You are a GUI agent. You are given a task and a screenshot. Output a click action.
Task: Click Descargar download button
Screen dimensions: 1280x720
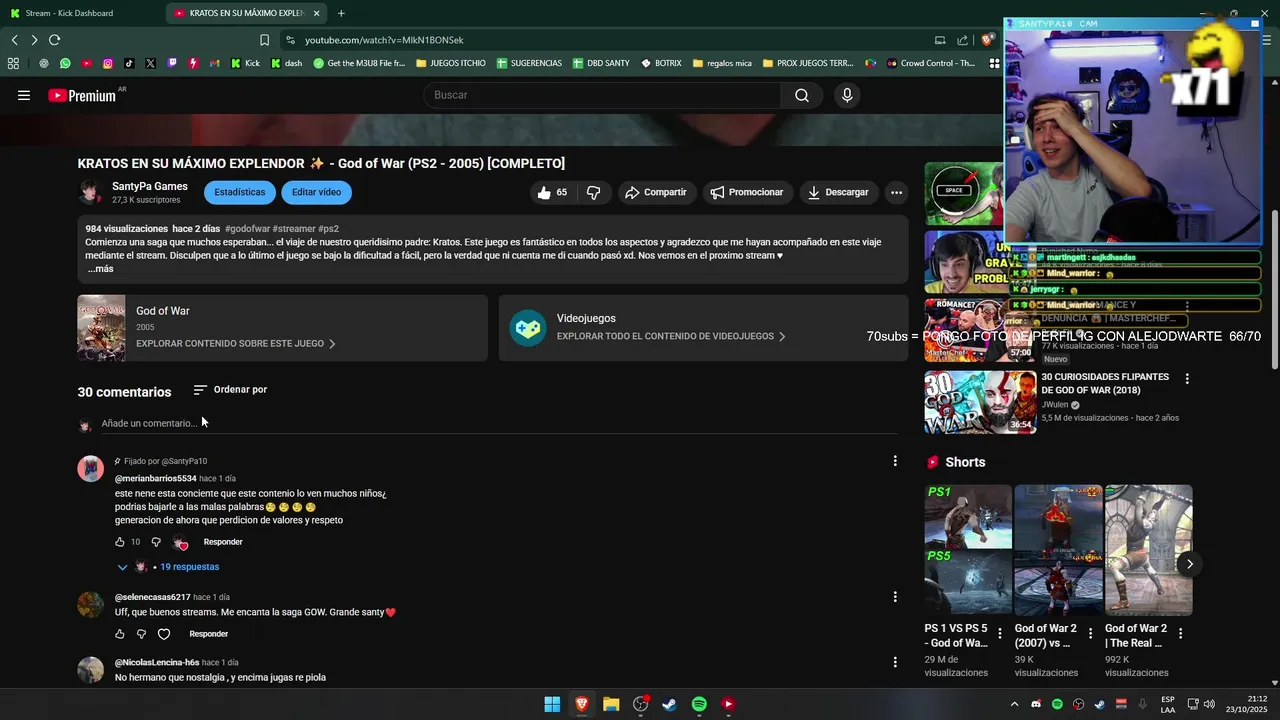(838, 192)
